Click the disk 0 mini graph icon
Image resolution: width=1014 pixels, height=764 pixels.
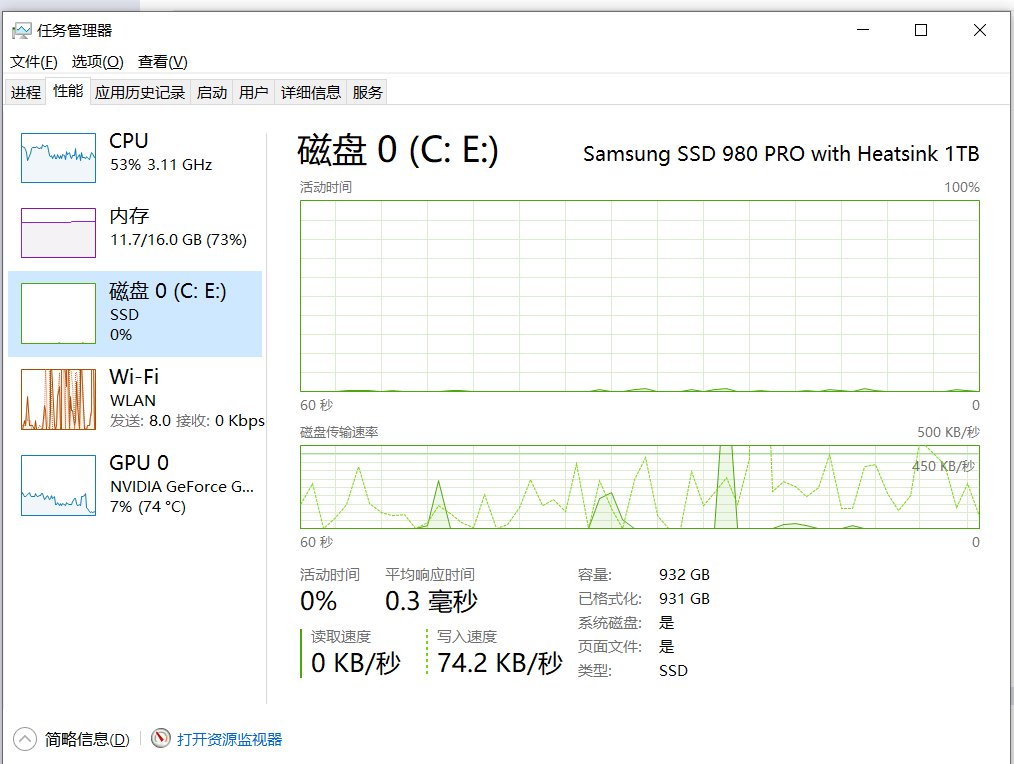(58, 313)
